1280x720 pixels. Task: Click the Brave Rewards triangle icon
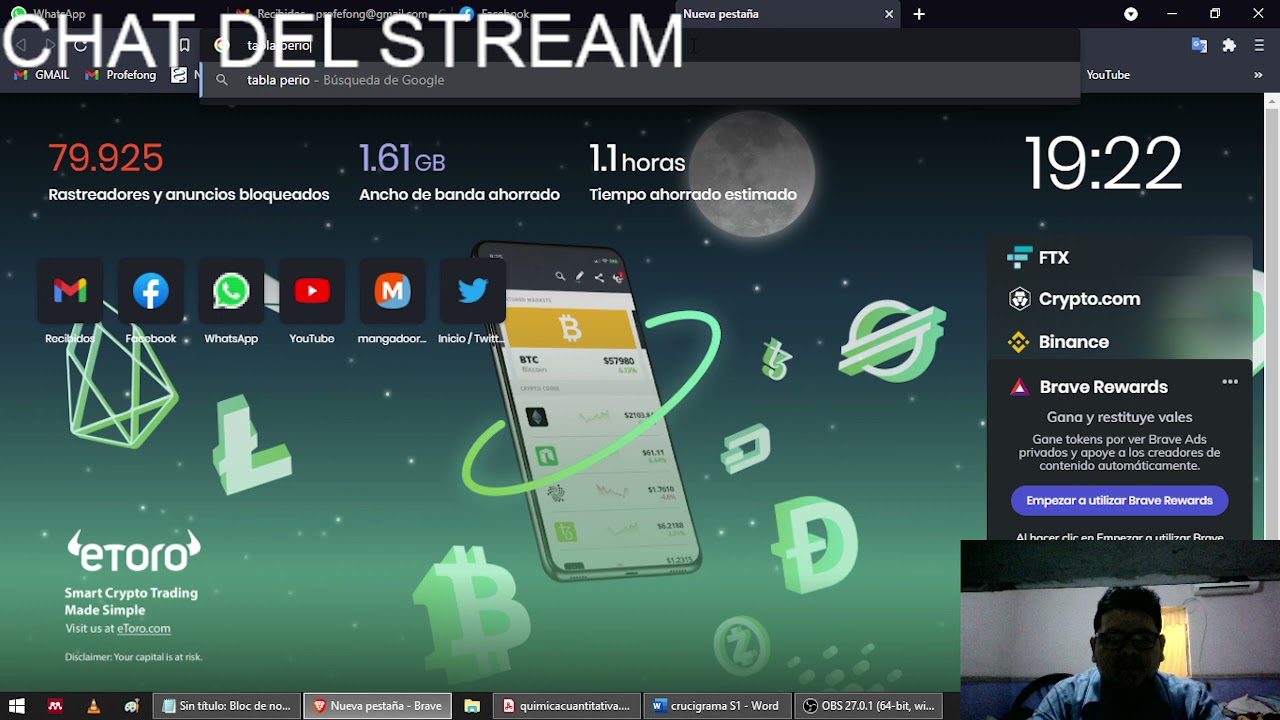[1019, 387]
